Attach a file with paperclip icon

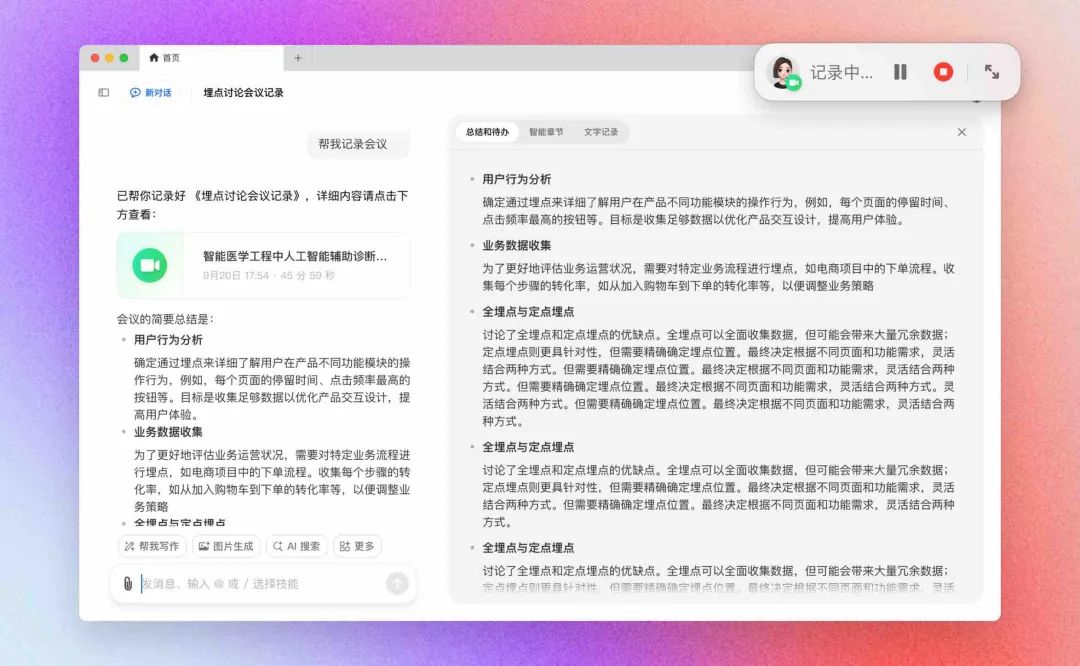(x=127, y=583)
